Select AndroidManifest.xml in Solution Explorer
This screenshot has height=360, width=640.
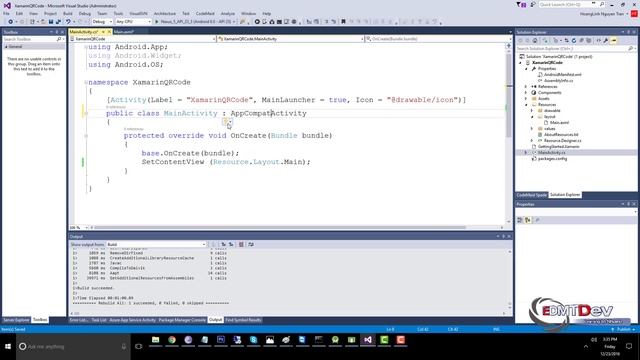tap(562, 75)
